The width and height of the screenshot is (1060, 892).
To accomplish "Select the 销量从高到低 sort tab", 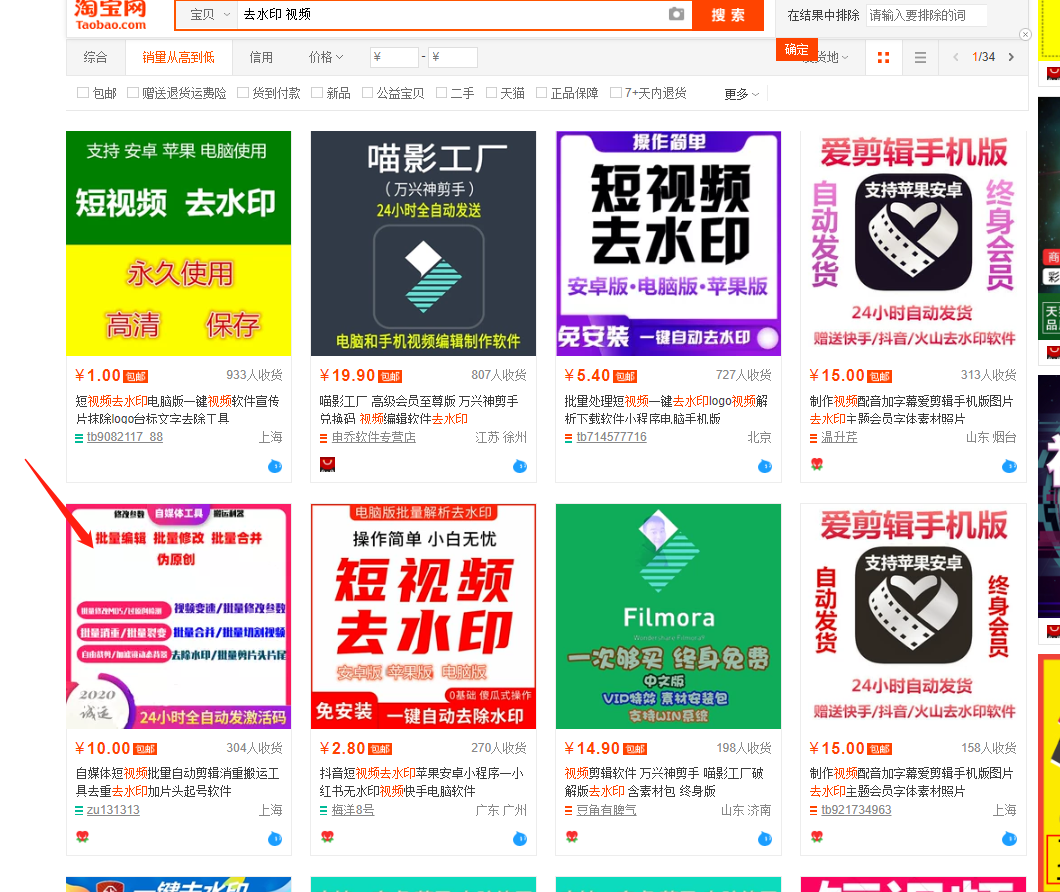I will pos(178,57).
